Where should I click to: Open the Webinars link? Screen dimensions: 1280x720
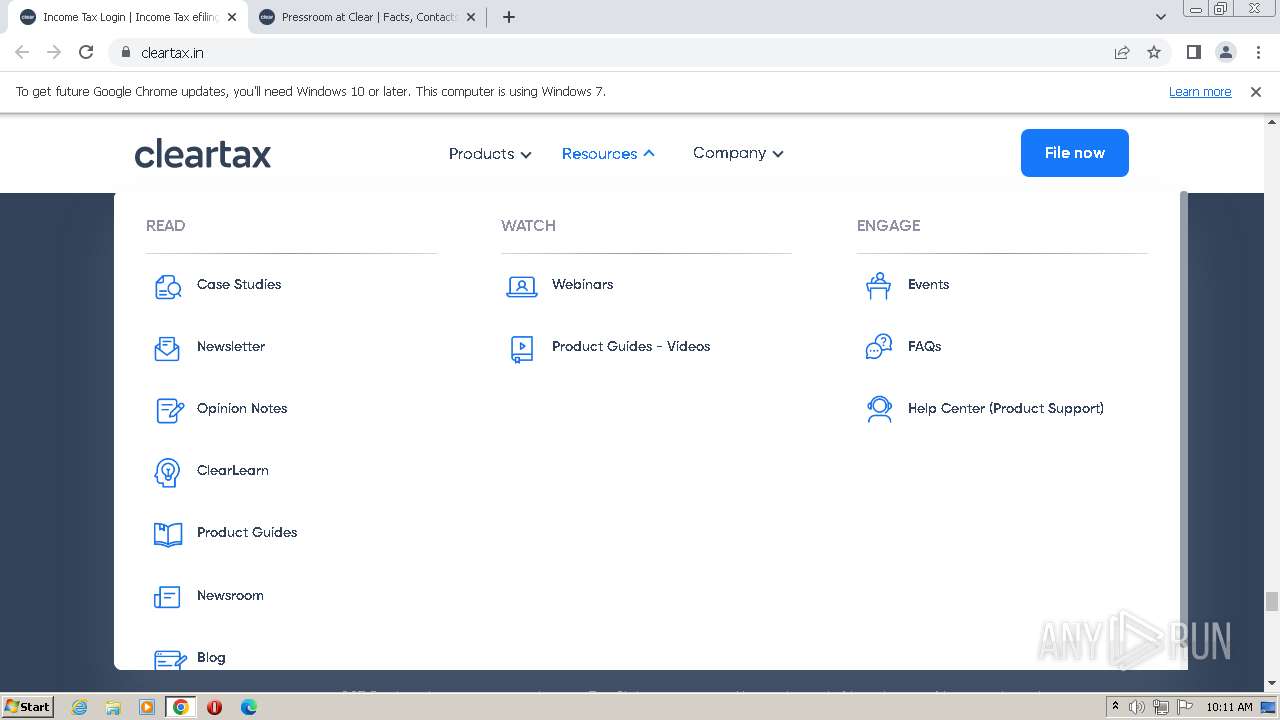click(583, 284)
